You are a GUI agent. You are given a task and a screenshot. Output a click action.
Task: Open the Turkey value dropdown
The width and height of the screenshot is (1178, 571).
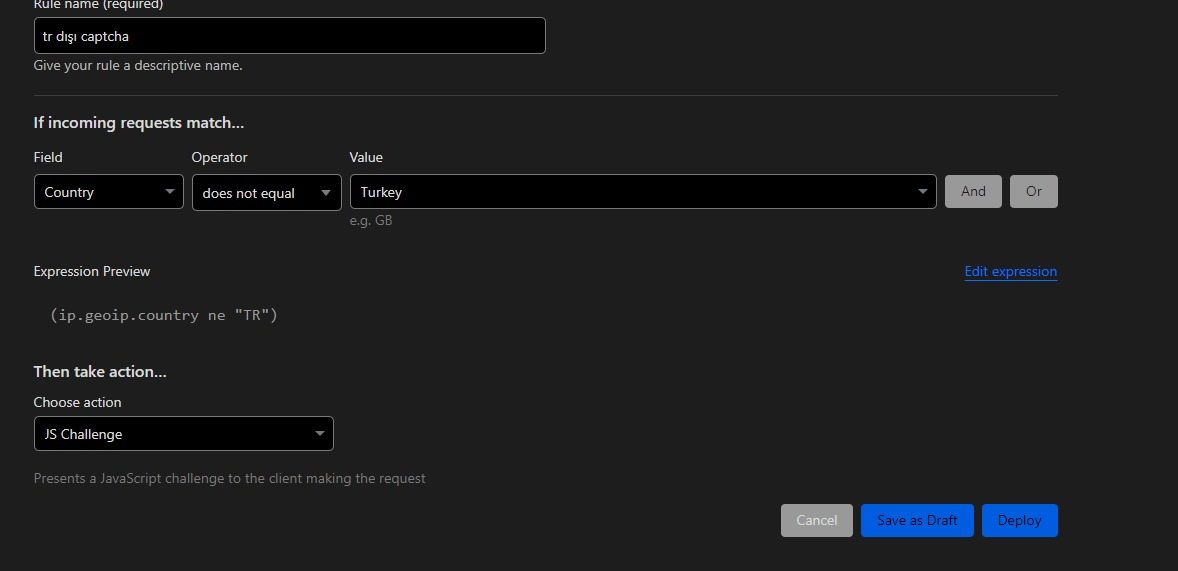tap(643, 192)
